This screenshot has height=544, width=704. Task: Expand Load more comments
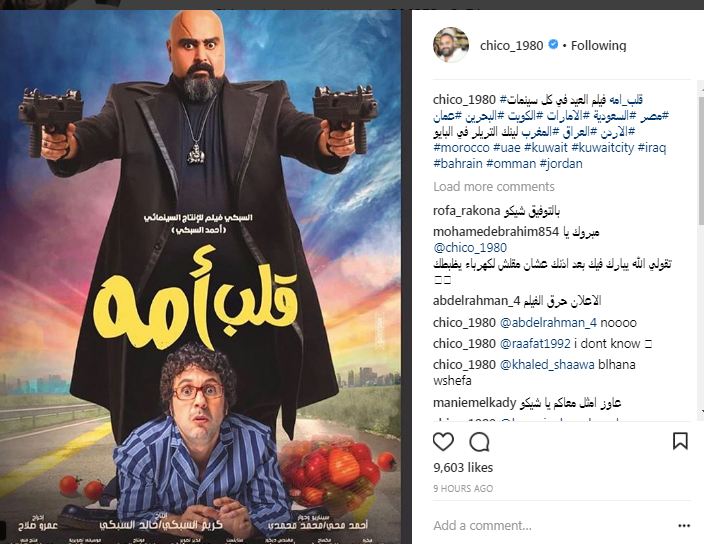pos(493,186)
